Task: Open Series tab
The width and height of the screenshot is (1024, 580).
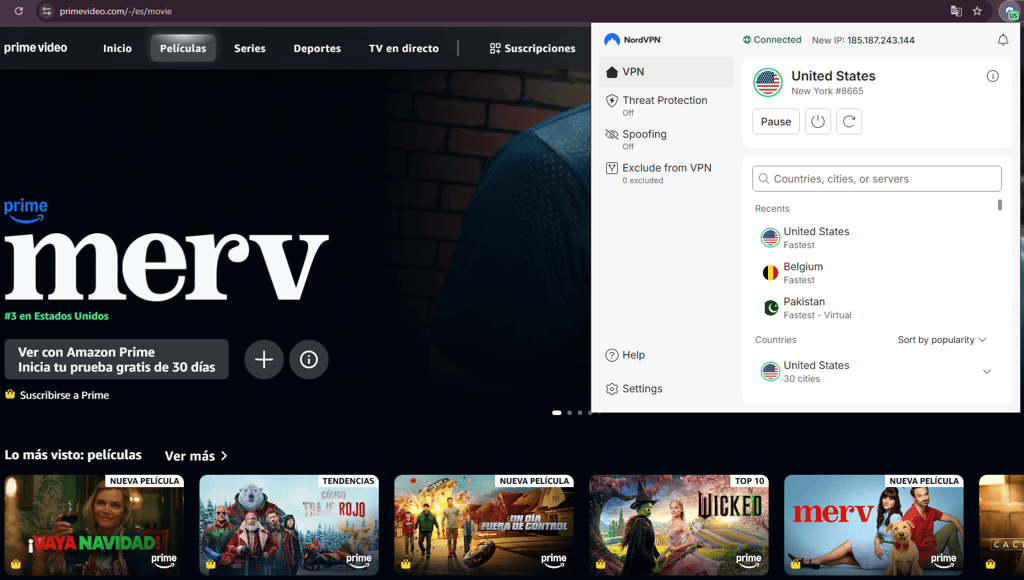Action: tap(249, 48)
